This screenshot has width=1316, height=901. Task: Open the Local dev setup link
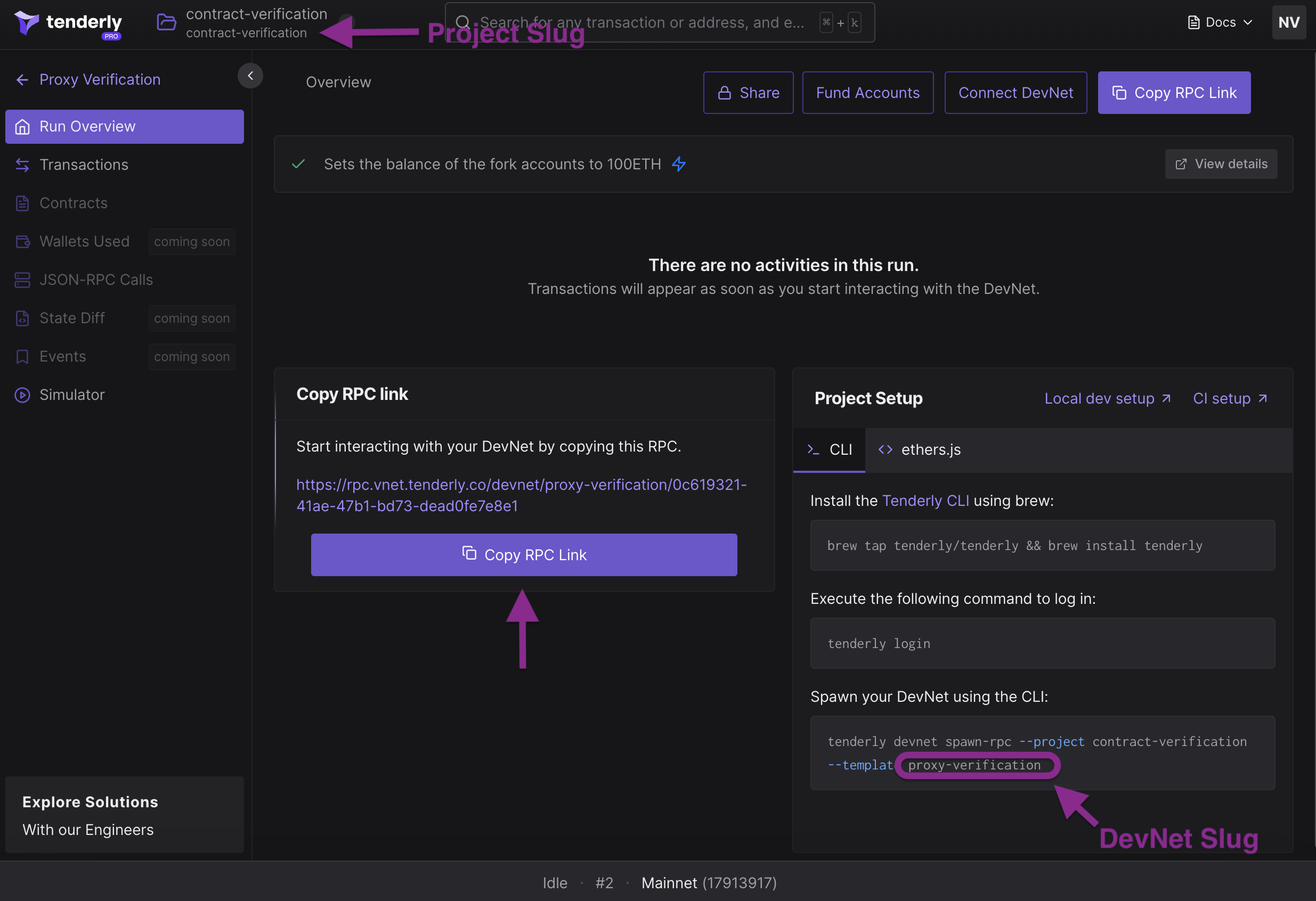click(x=1107, y=398)
